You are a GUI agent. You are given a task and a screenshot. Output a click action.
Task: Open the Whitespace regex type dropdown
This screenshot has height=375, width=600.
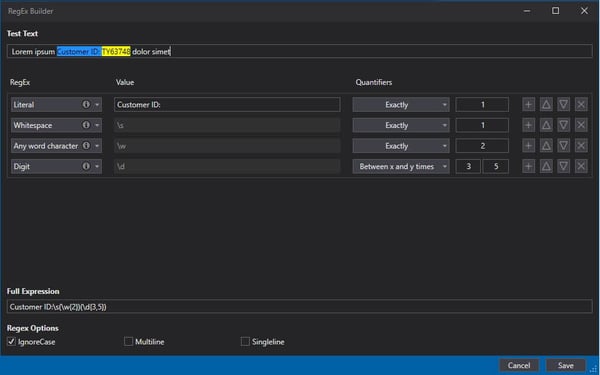97,126
